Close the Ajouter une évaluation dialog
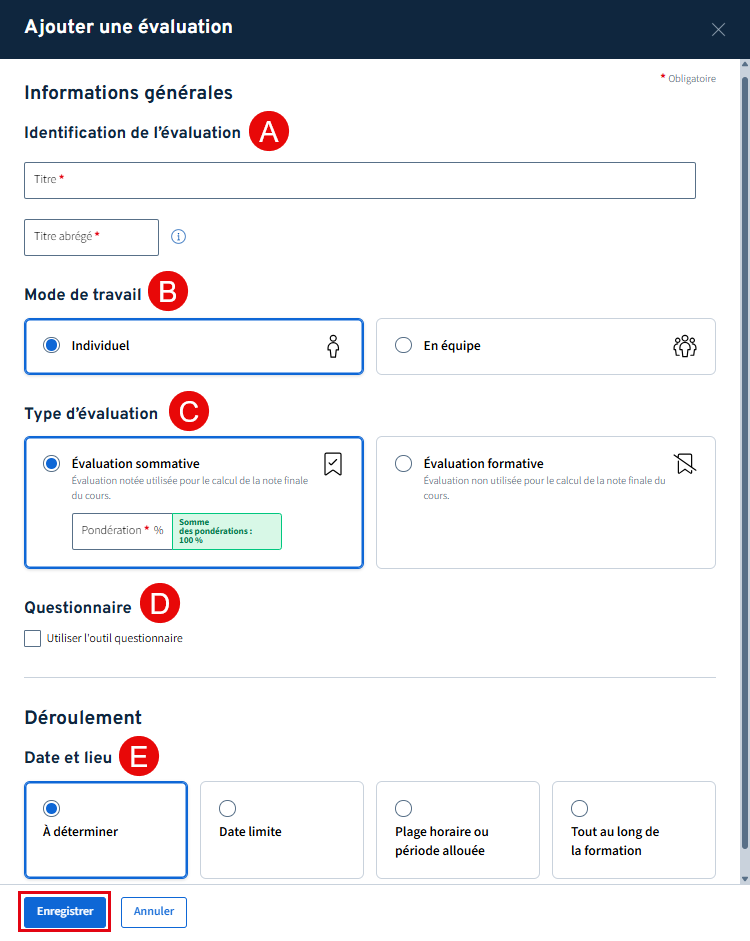The image size is (750, 941). 718,29
